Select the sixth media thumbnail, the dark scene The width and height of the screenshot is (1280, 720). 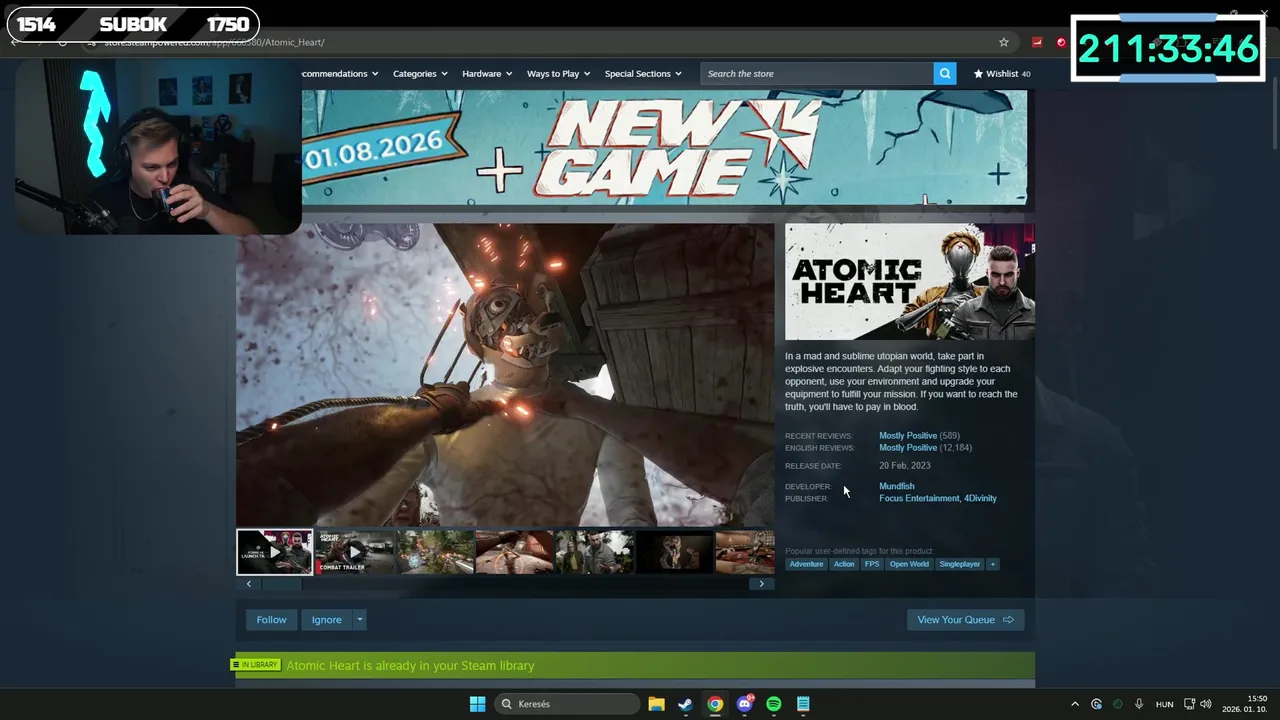[x=674, y=552]
